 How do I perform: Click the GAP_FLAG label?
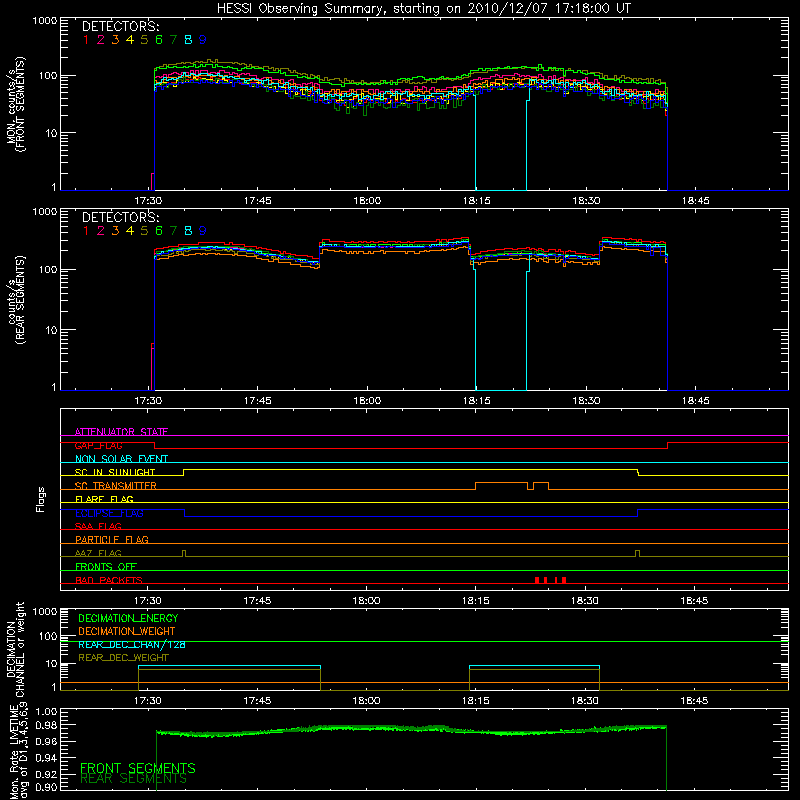98,445
